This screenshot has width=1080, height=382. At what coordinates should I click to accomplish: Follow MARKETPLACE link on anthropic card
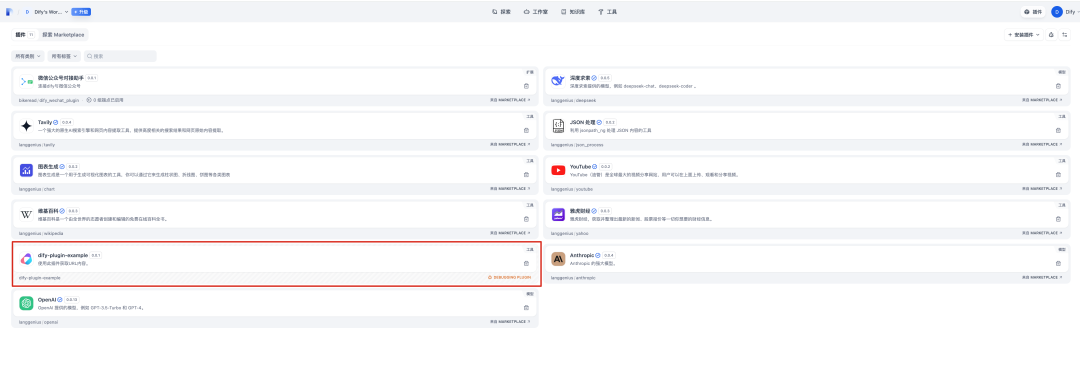1043,277
